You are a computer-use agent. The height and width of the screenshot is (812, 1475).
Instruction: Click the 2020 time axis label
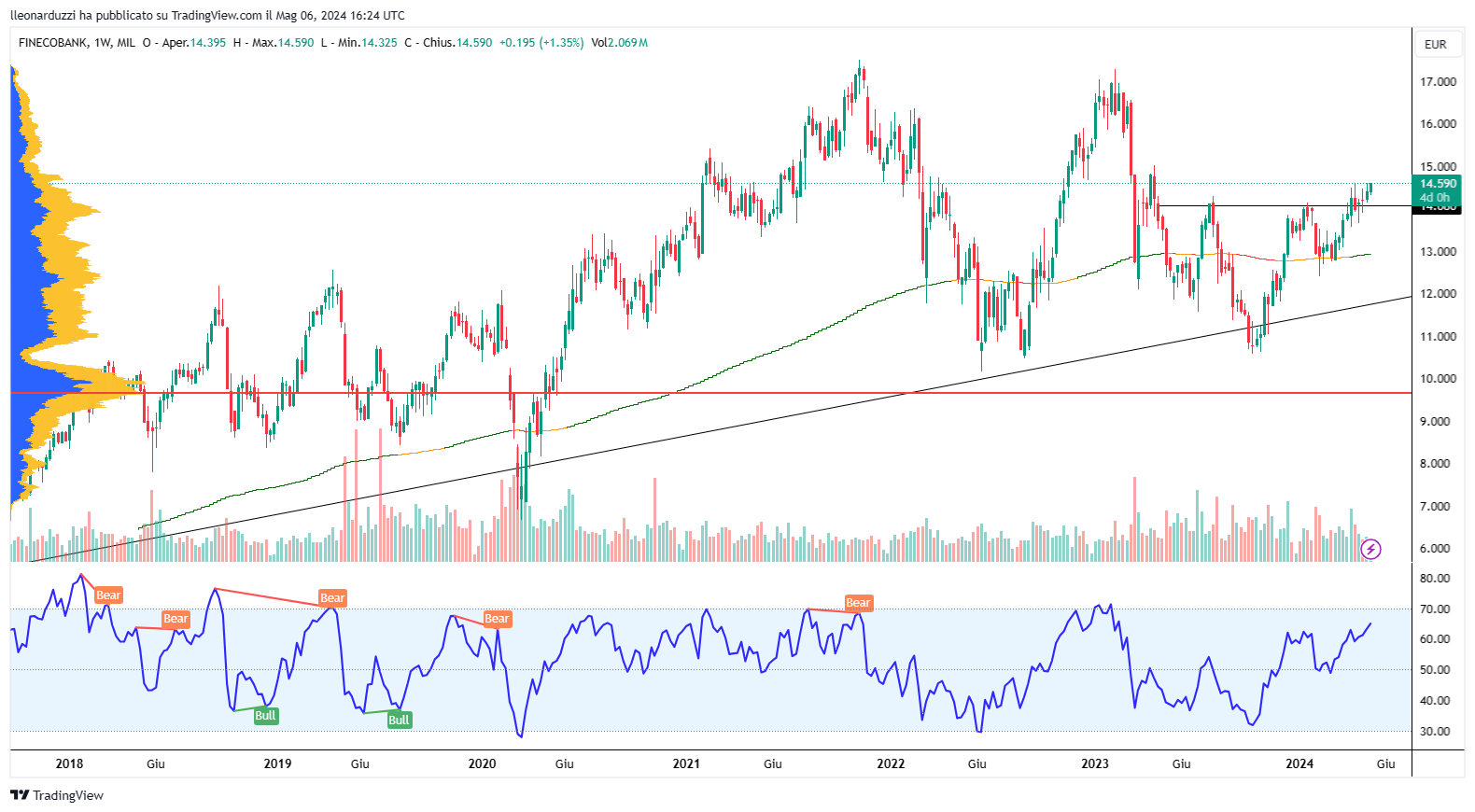point(482,763)
